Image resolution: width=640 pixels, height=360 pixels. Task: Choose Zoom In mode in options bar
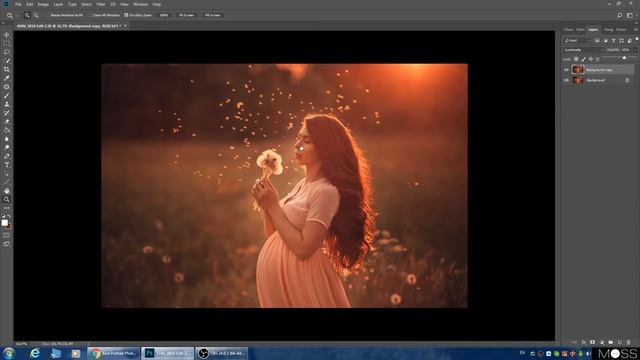27,15
